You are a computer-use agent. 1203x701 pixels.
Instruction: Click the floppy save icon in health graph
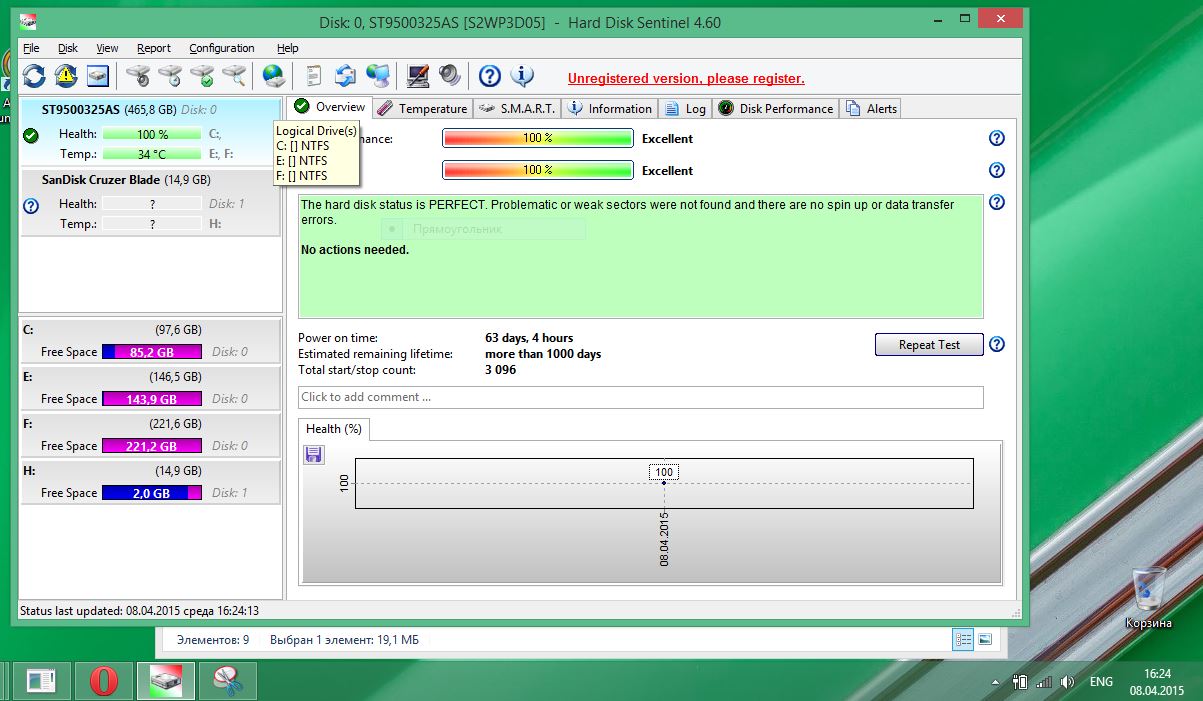coord(314,455)
